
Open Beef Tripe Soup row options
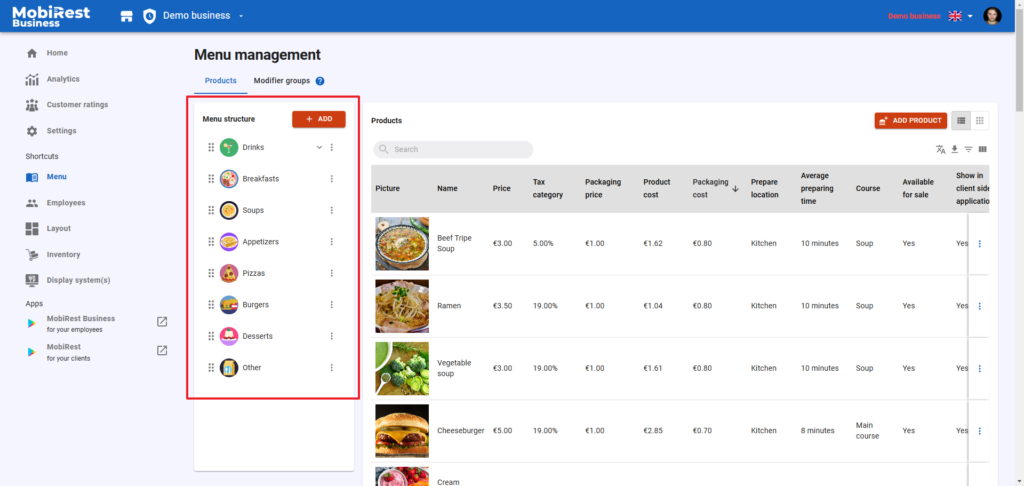click(x=979, y=244)
